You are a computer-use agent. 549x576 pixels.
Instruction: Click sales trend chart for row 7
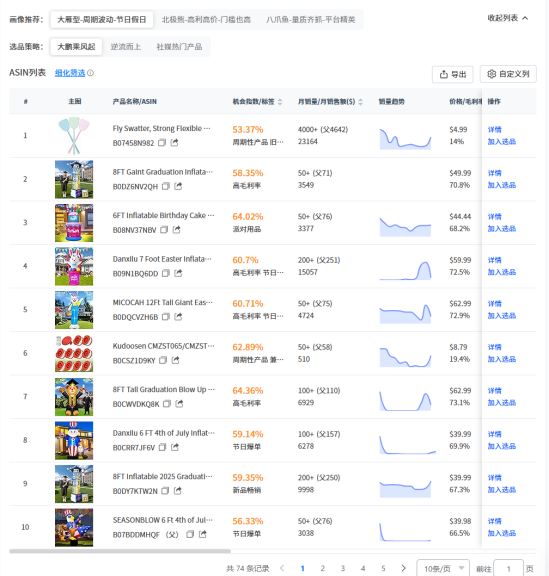[405, 401]
